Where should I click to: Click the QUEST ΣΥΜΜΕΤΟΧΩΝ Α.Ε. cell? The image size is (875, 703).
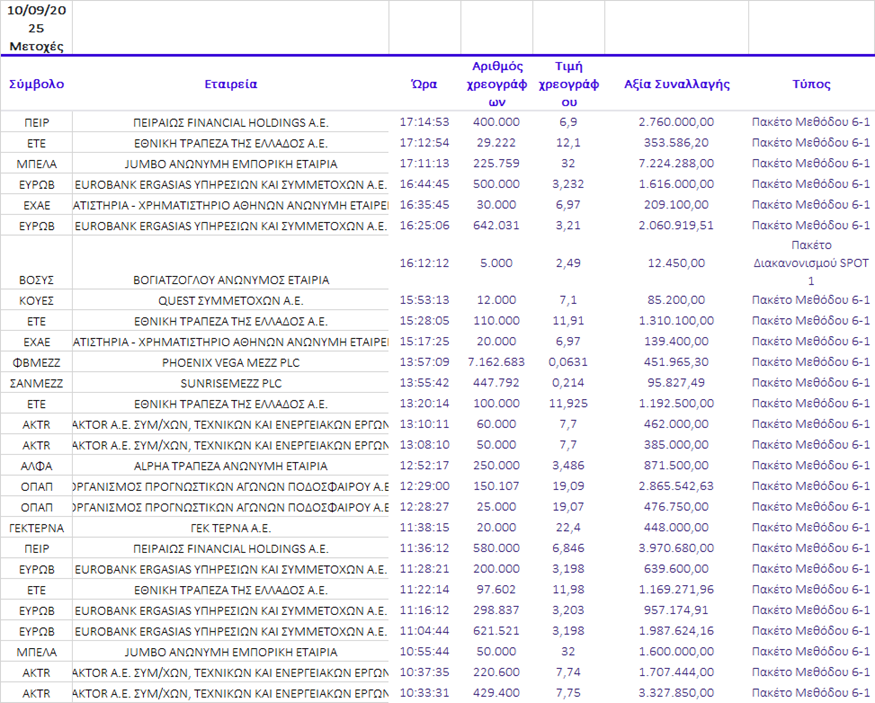click(230, 300)
